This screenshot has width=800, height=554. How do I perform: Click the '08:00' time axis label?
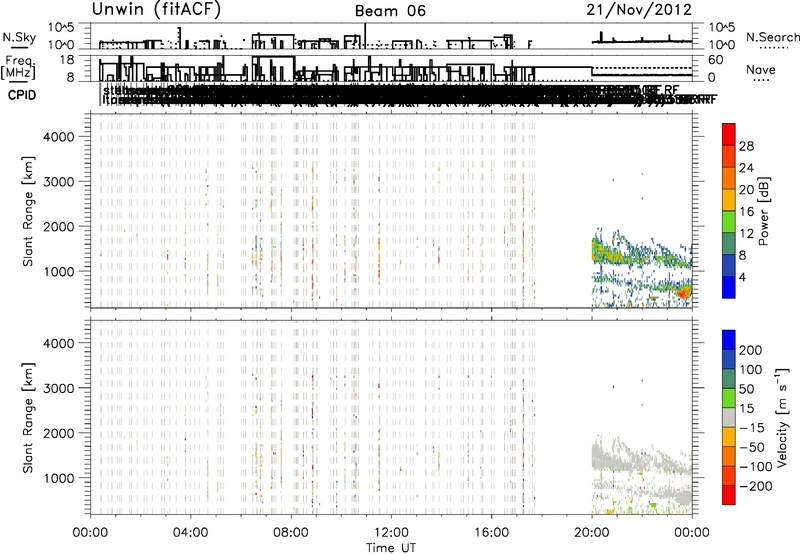[x=291, y=533]
